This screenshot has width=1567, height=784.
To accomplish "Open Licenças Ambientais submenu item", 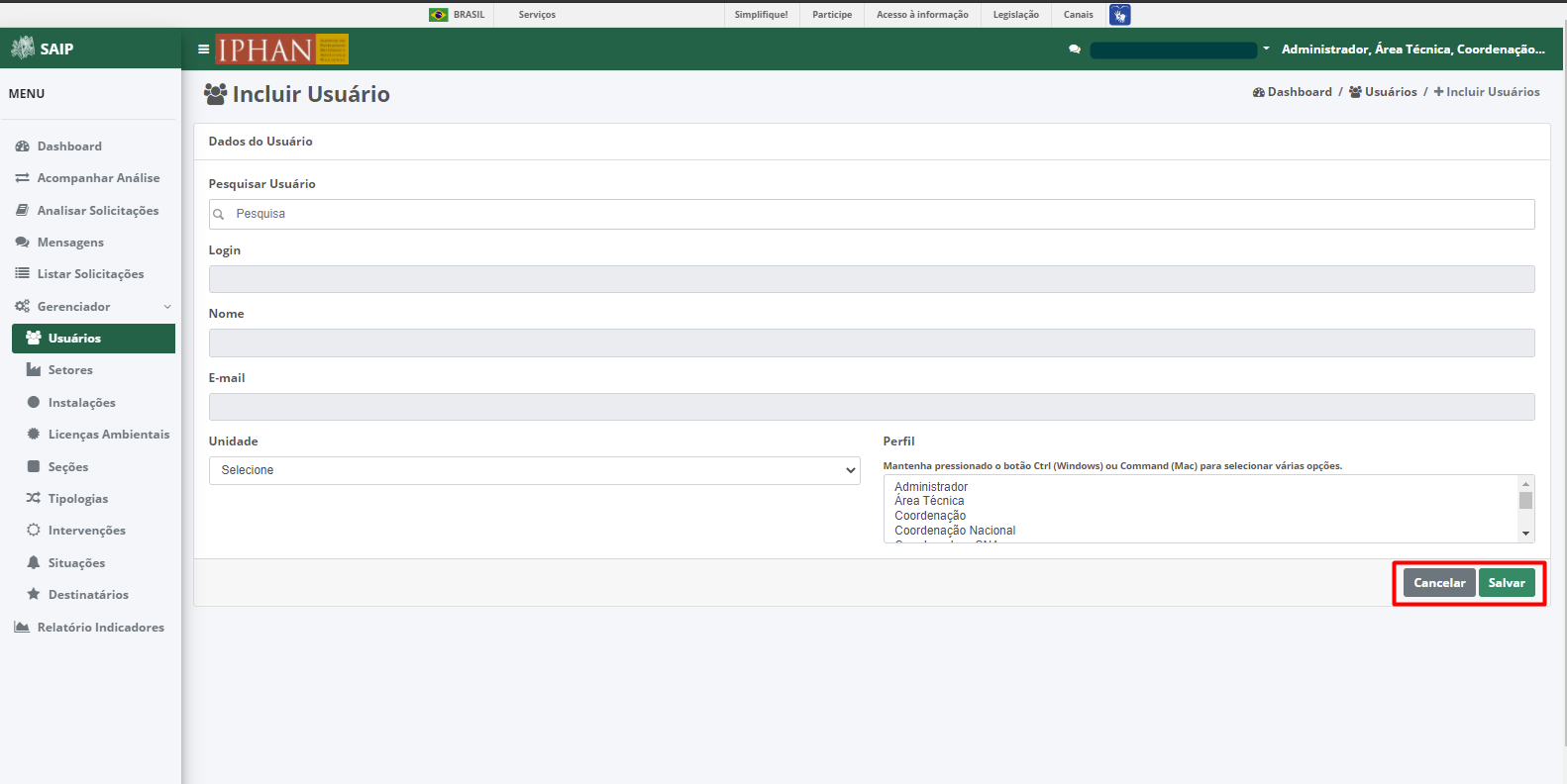I will pos(109,435).
